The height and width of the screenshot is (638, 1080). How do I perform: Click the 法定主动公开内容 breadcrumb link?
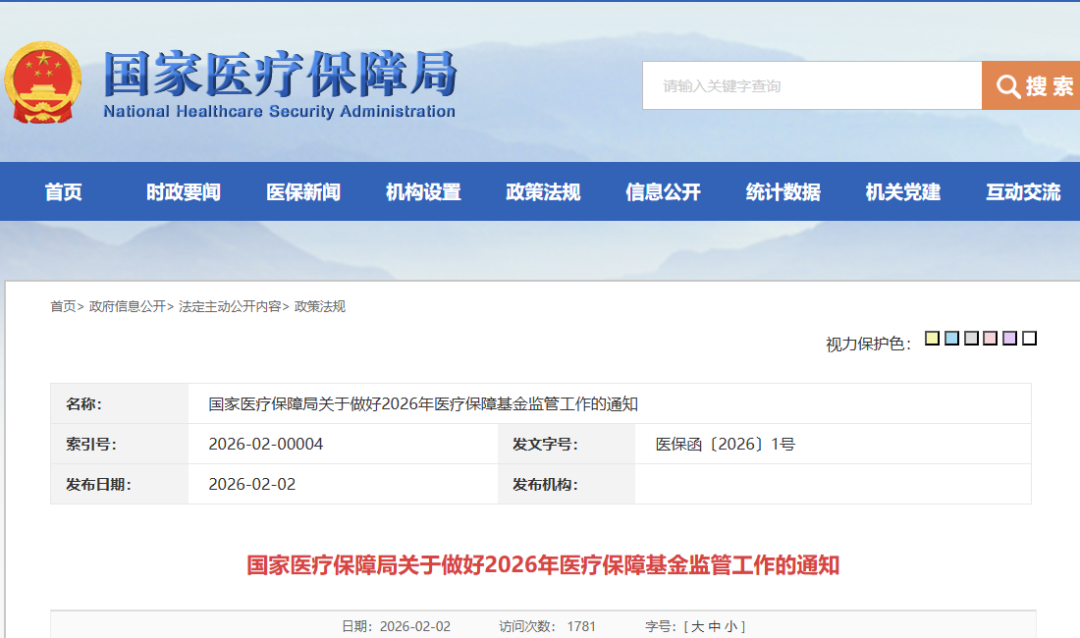coord(230,307)
